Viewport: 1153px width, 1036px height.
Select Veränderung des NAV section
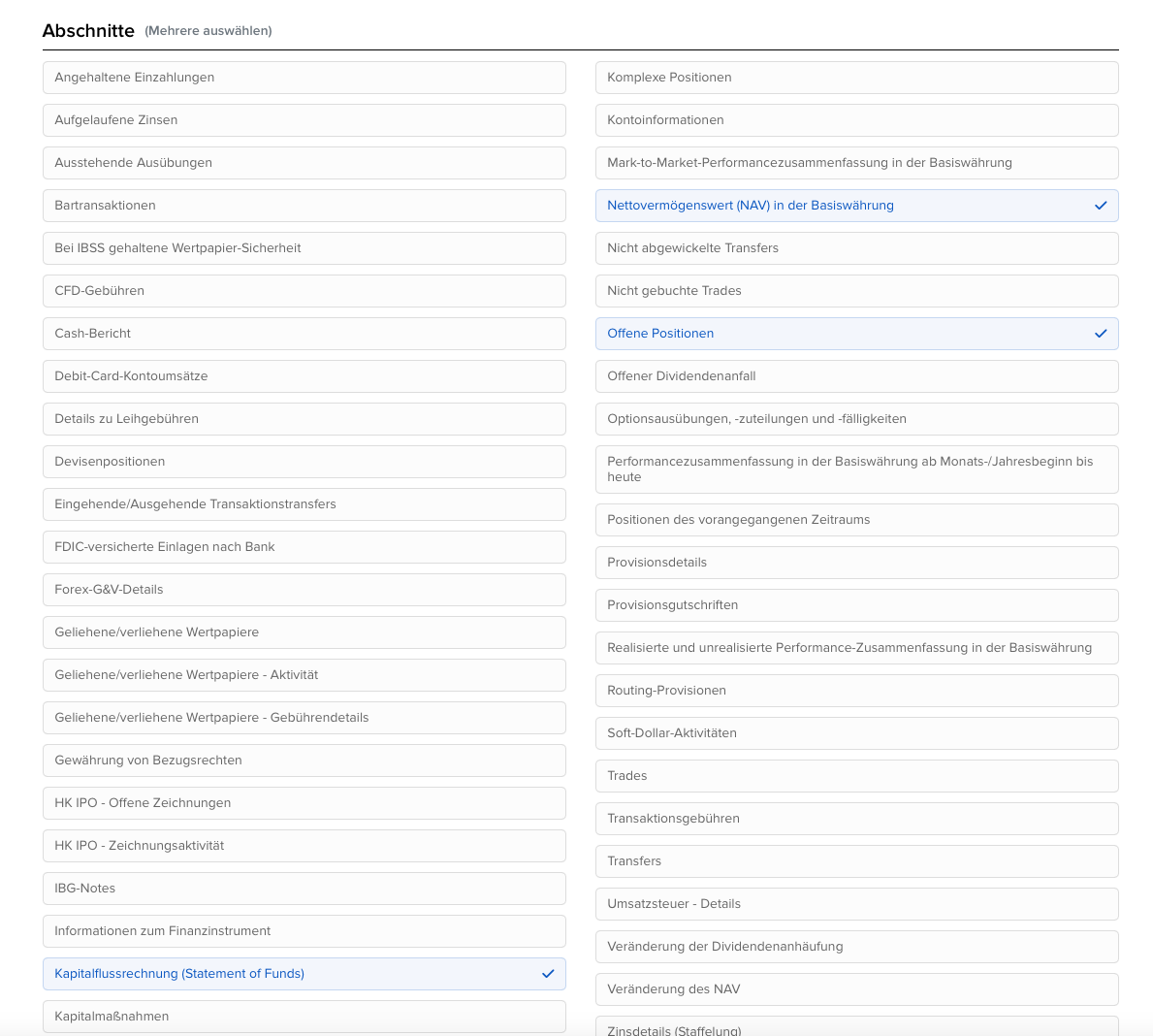[x=856, y=988]
